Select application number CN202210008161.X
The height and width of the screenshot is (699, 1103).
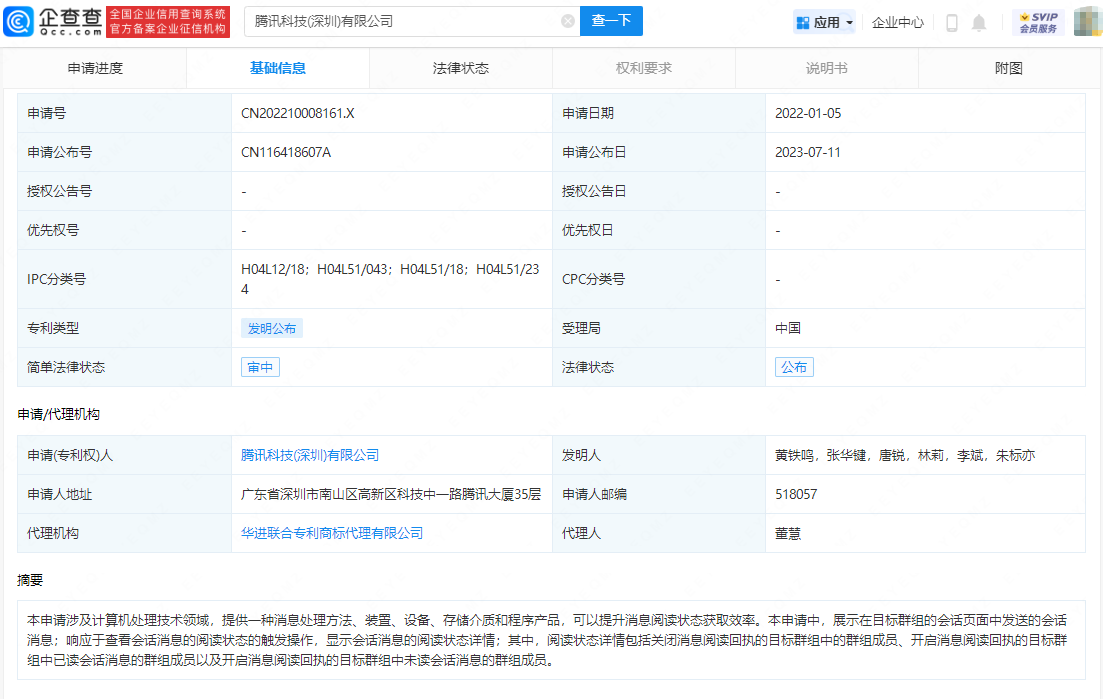298,113
